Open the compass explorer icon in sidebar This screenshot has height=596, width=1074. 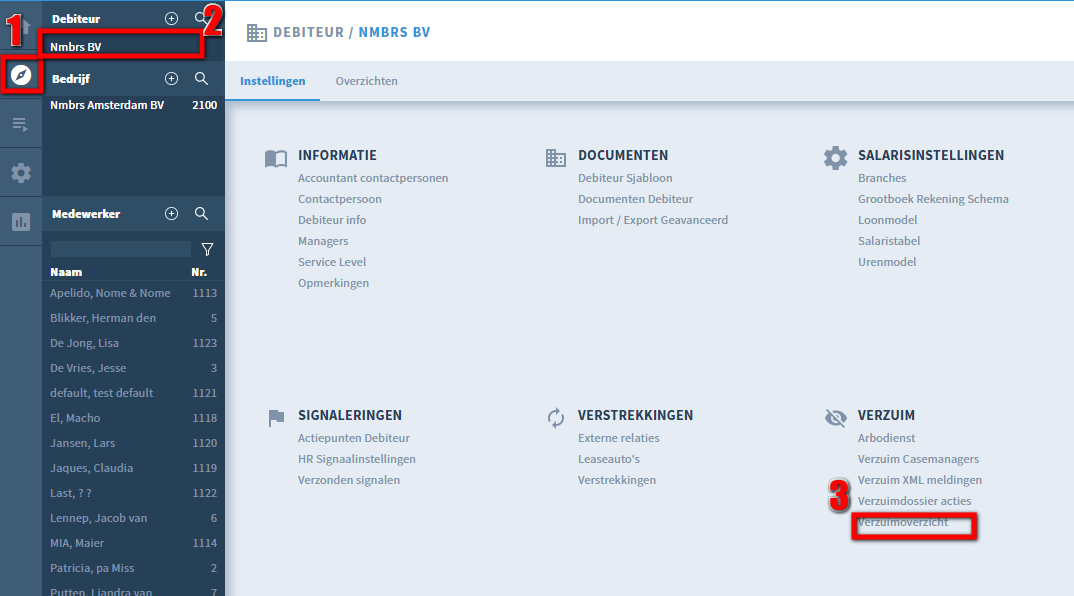click(21, 75)
